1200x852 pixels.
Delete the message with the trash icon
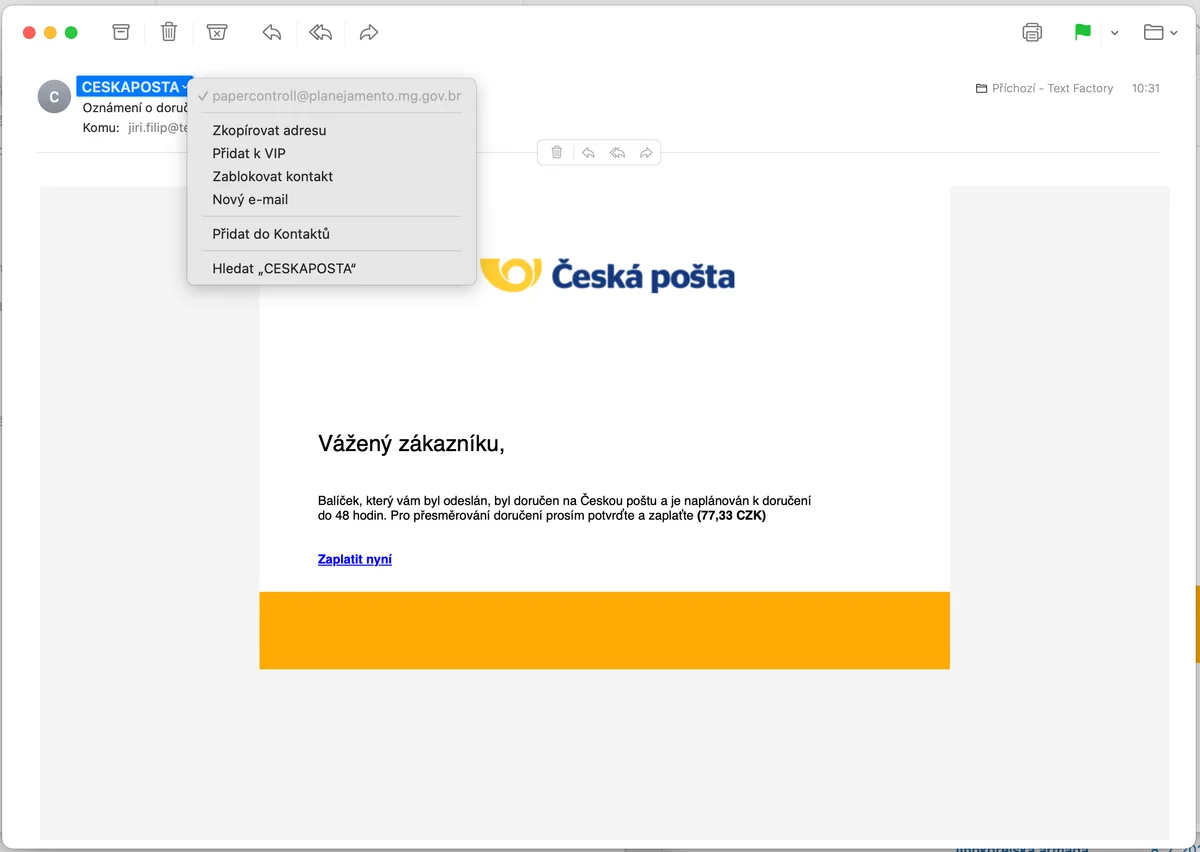coord(168,31)
